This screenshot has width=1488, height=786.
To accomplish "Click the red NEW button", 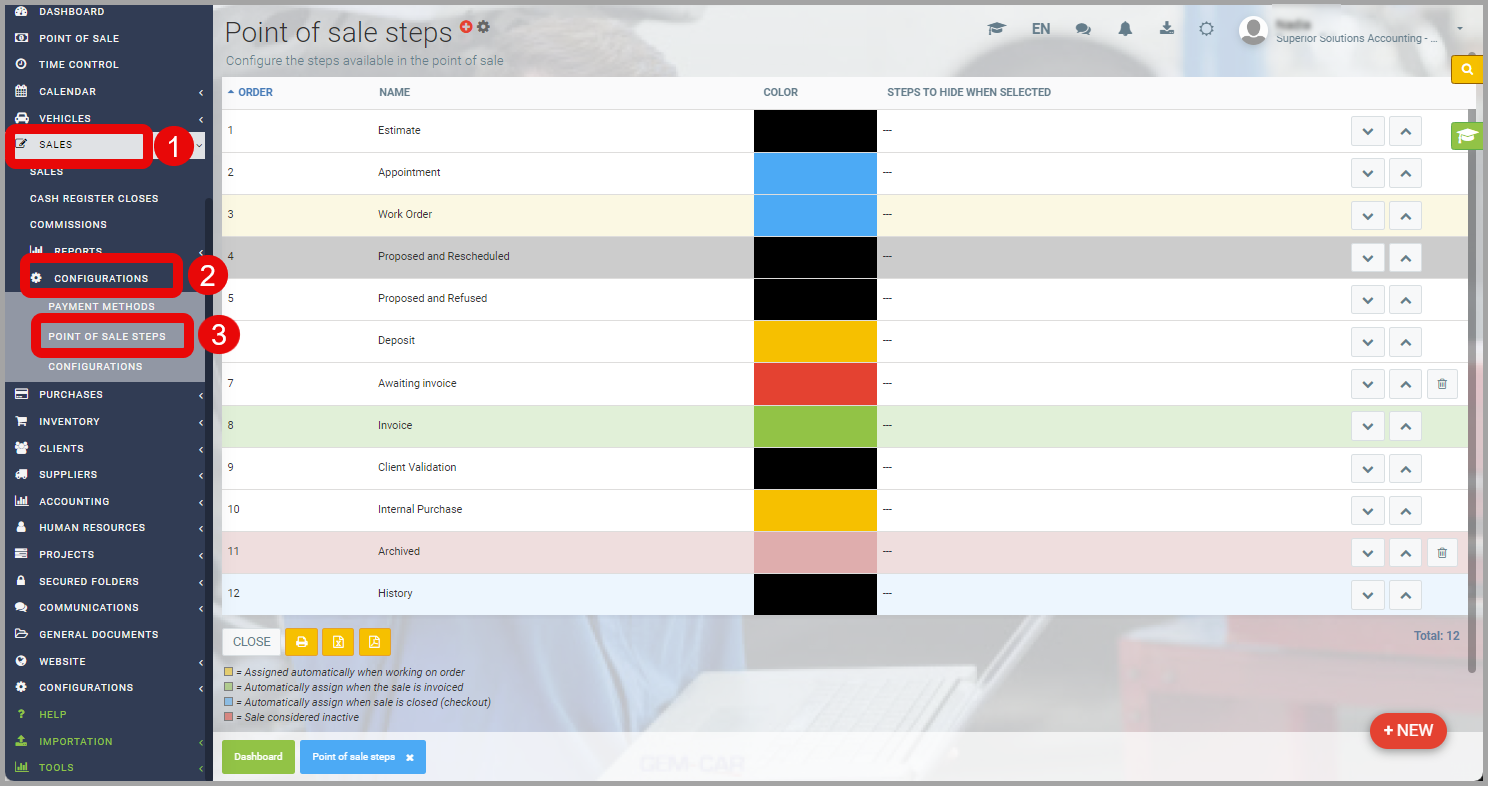I will pyautogui.click(x=1408, y=730).
